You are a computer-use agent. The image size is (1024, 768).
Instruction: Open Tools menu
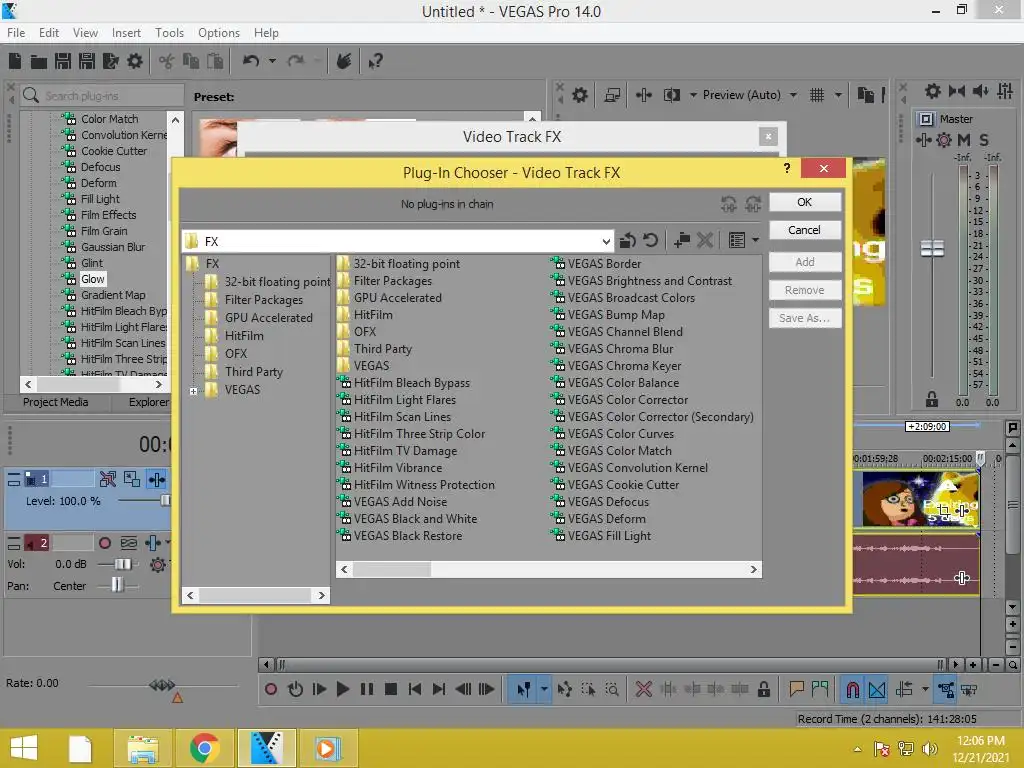point(169,33)
